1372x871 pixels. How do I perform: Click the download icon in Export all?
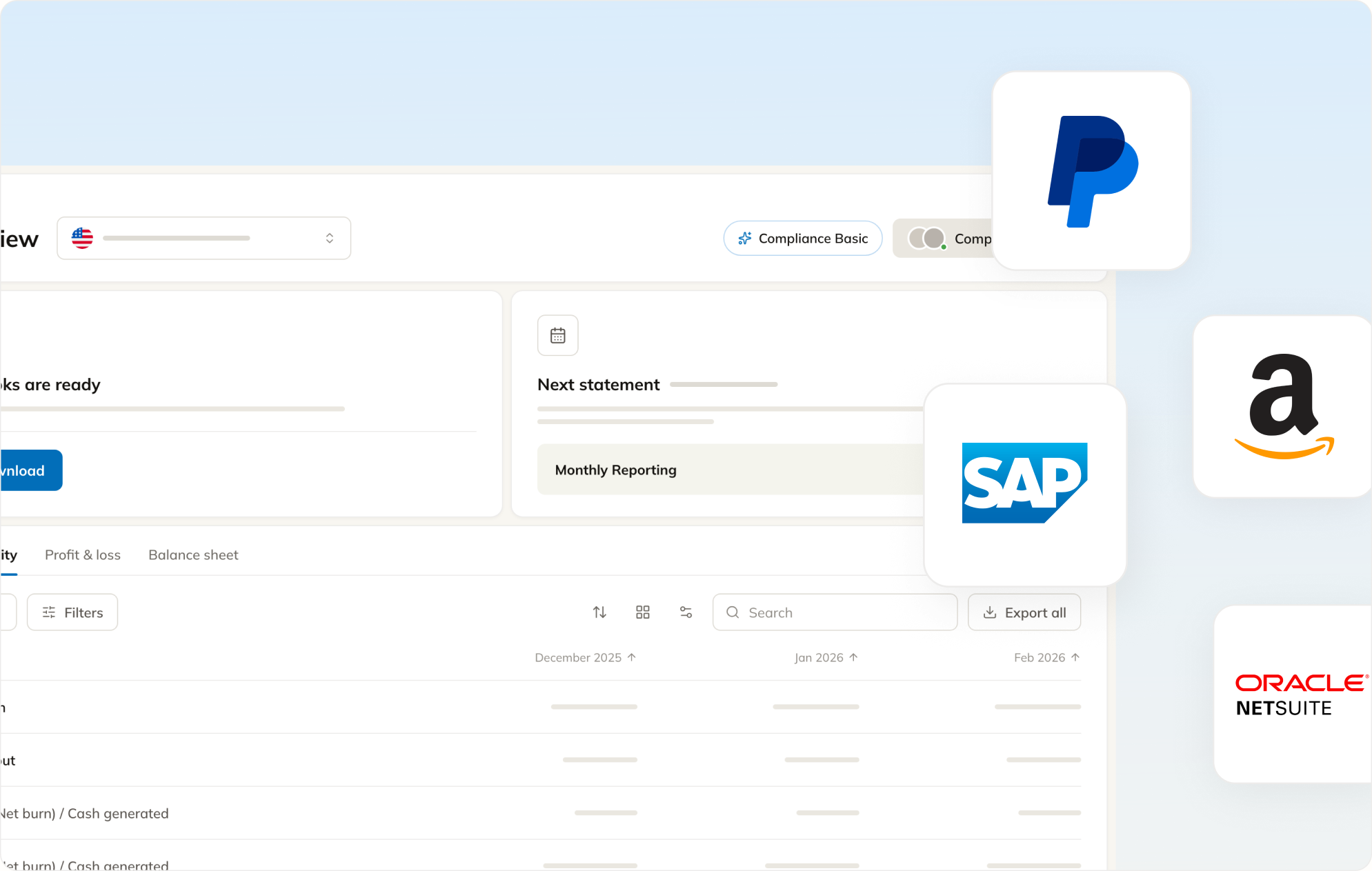990,612
